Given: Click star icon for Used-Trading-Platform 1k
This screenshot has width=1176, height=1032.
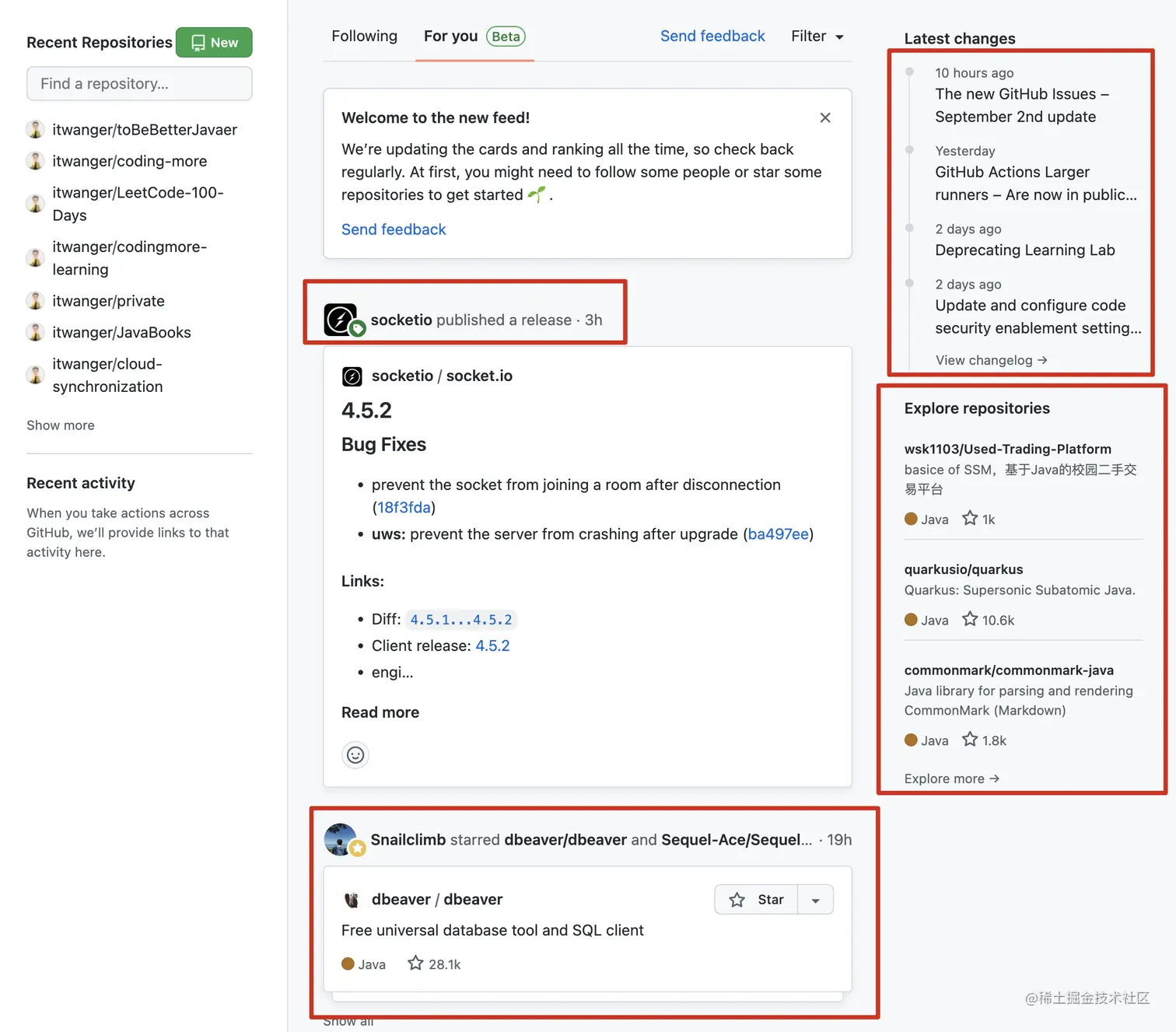Looking at the screenshot, I should (x=970, y=518).
